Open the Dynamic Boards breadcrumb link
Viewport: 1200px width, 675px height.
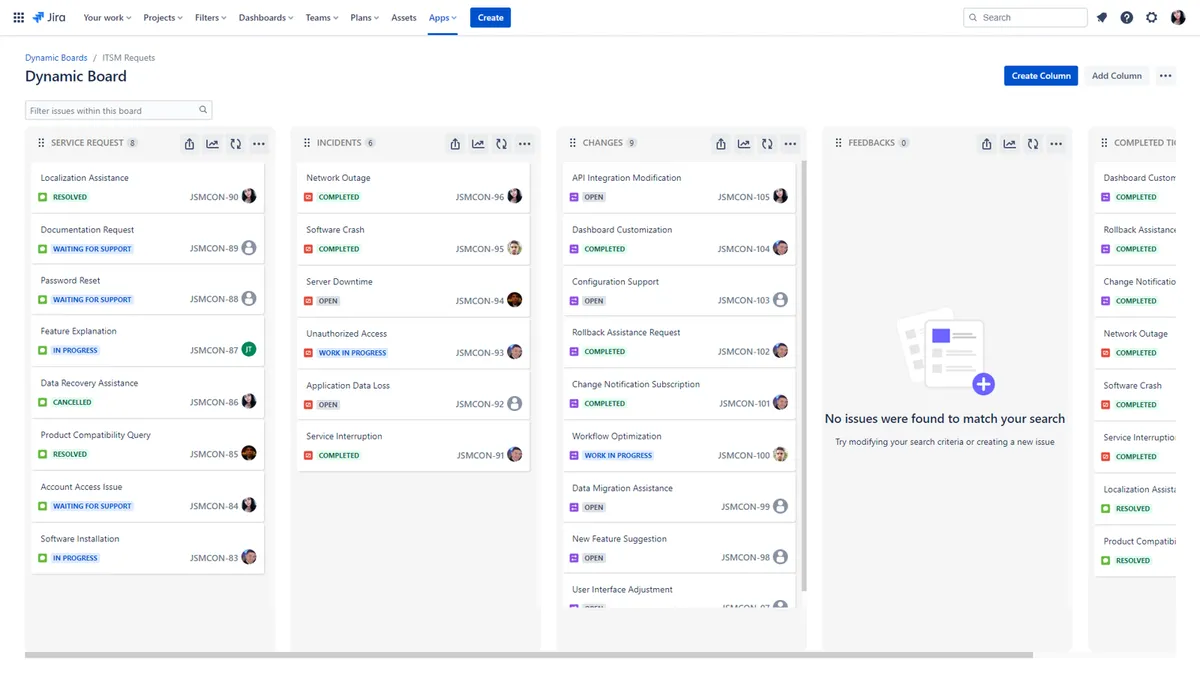56,58
